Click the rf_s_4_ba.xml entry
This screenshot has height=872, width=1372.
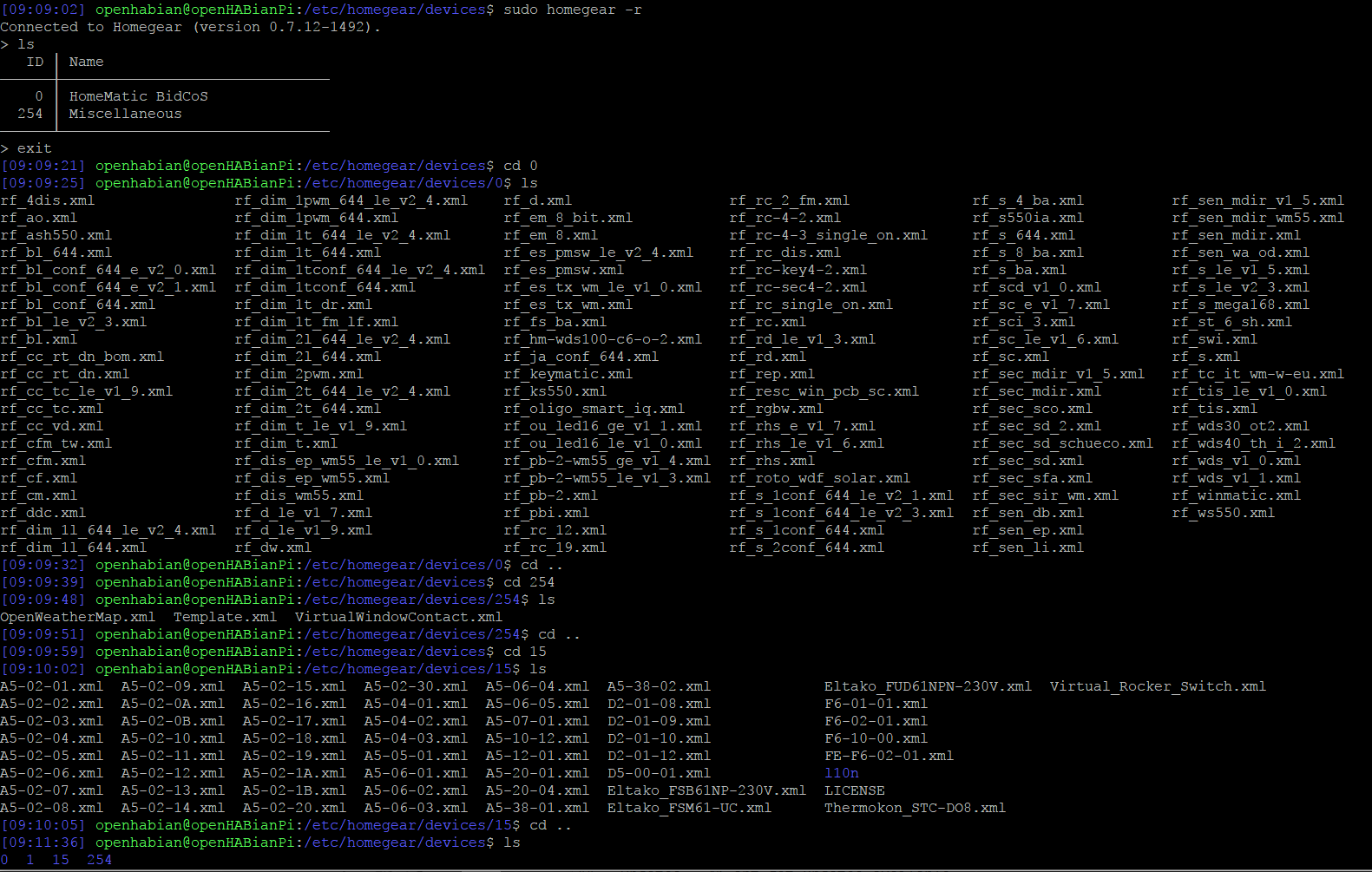tap(1028, 200)
